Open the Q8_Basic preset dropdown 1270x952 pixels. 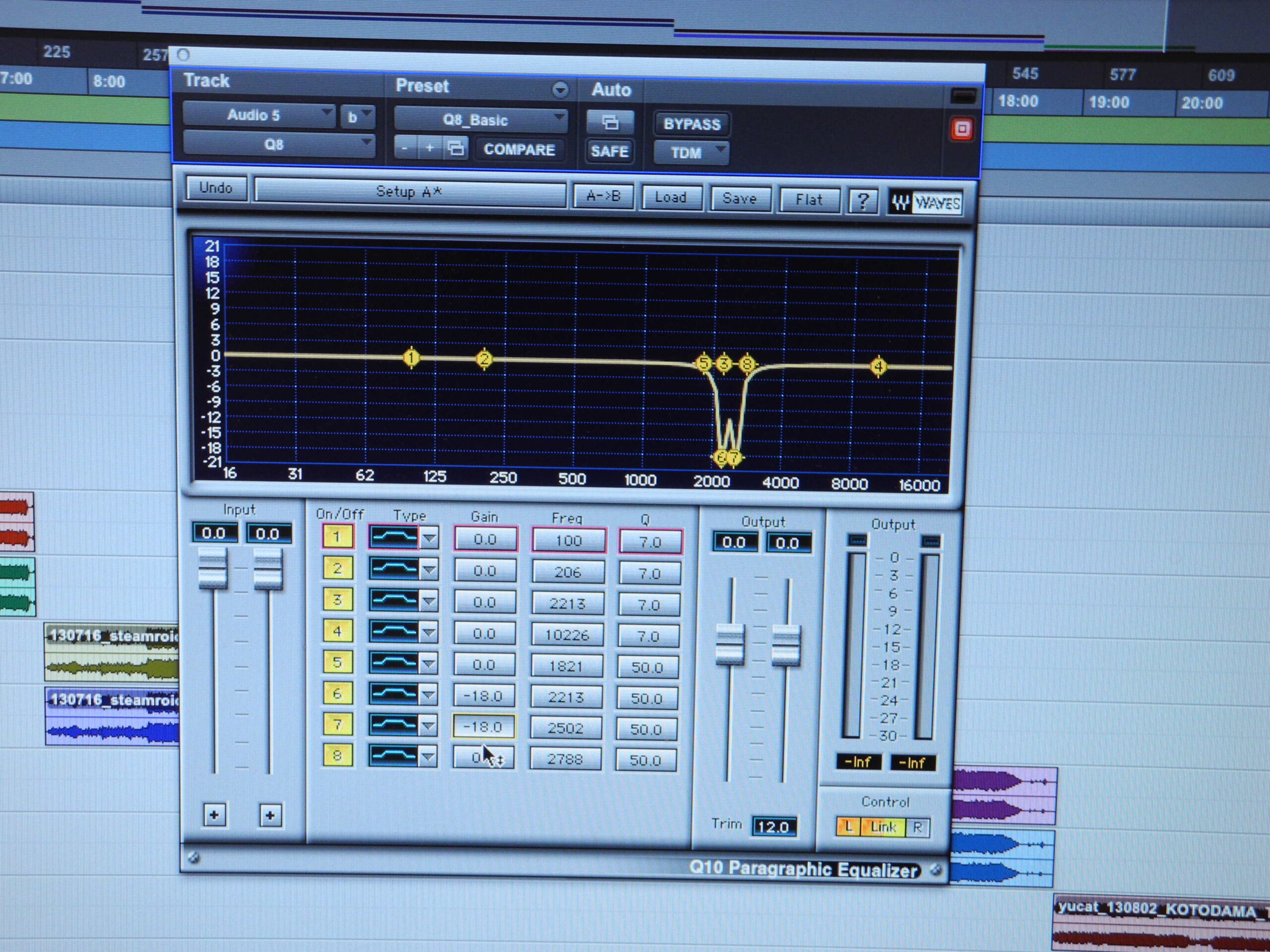click(x=481, y=120)
